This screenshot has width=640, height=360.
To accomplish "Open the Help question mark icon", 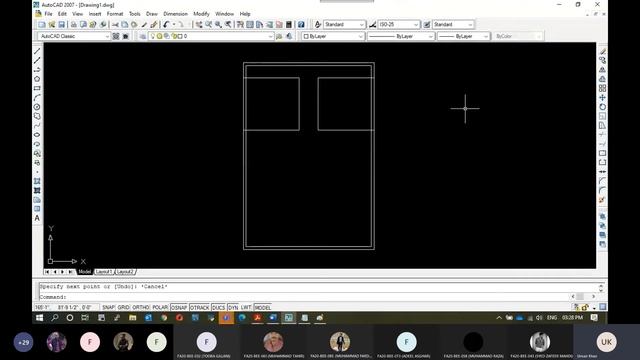I will pos(301,24).
